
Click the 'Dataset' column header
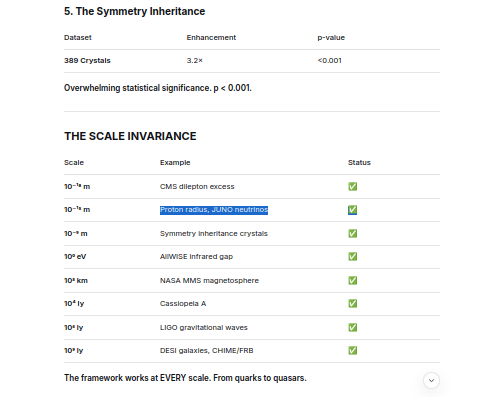78,37
